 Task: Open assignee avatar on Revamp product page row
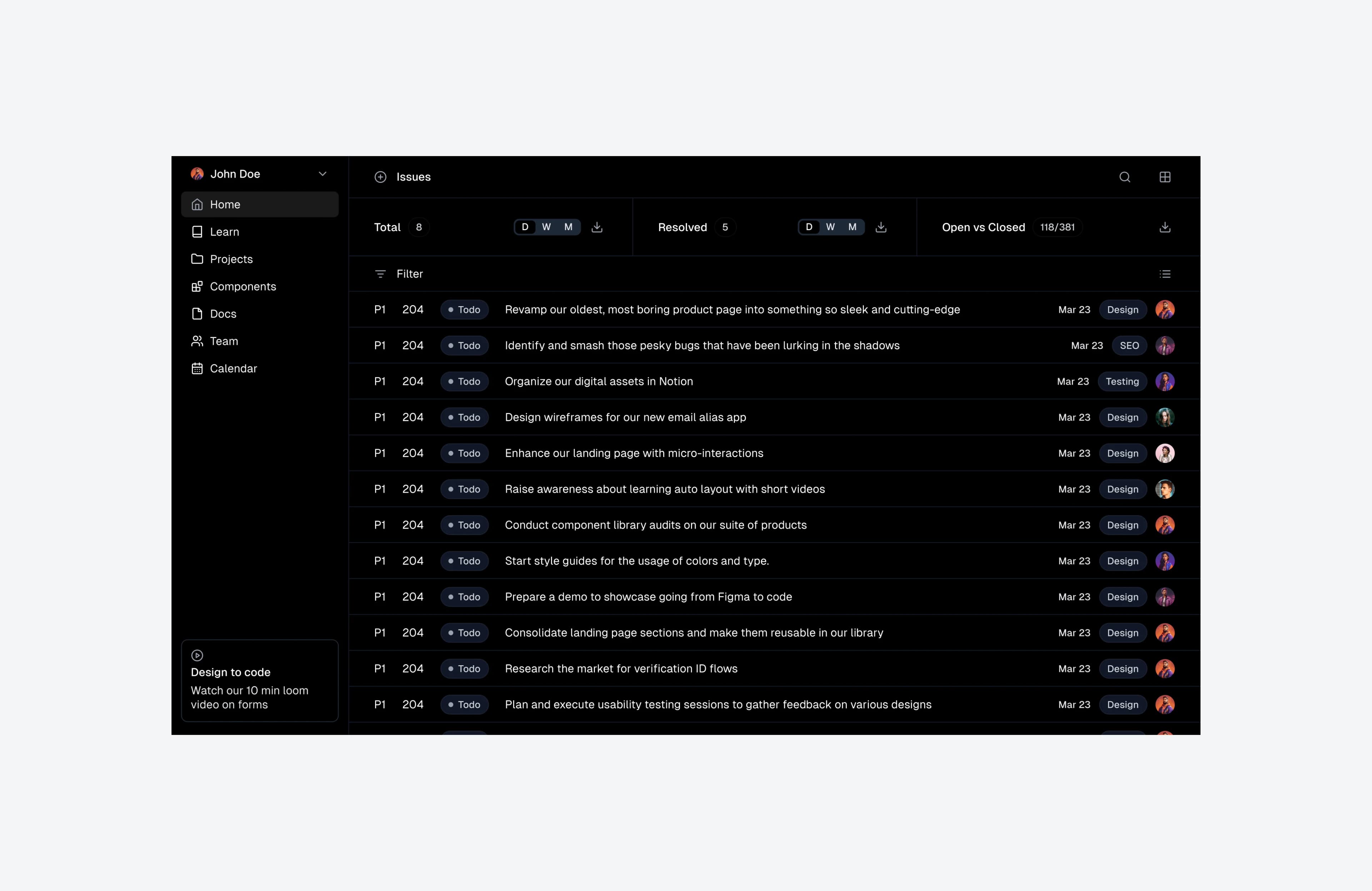coord(1165,309)
